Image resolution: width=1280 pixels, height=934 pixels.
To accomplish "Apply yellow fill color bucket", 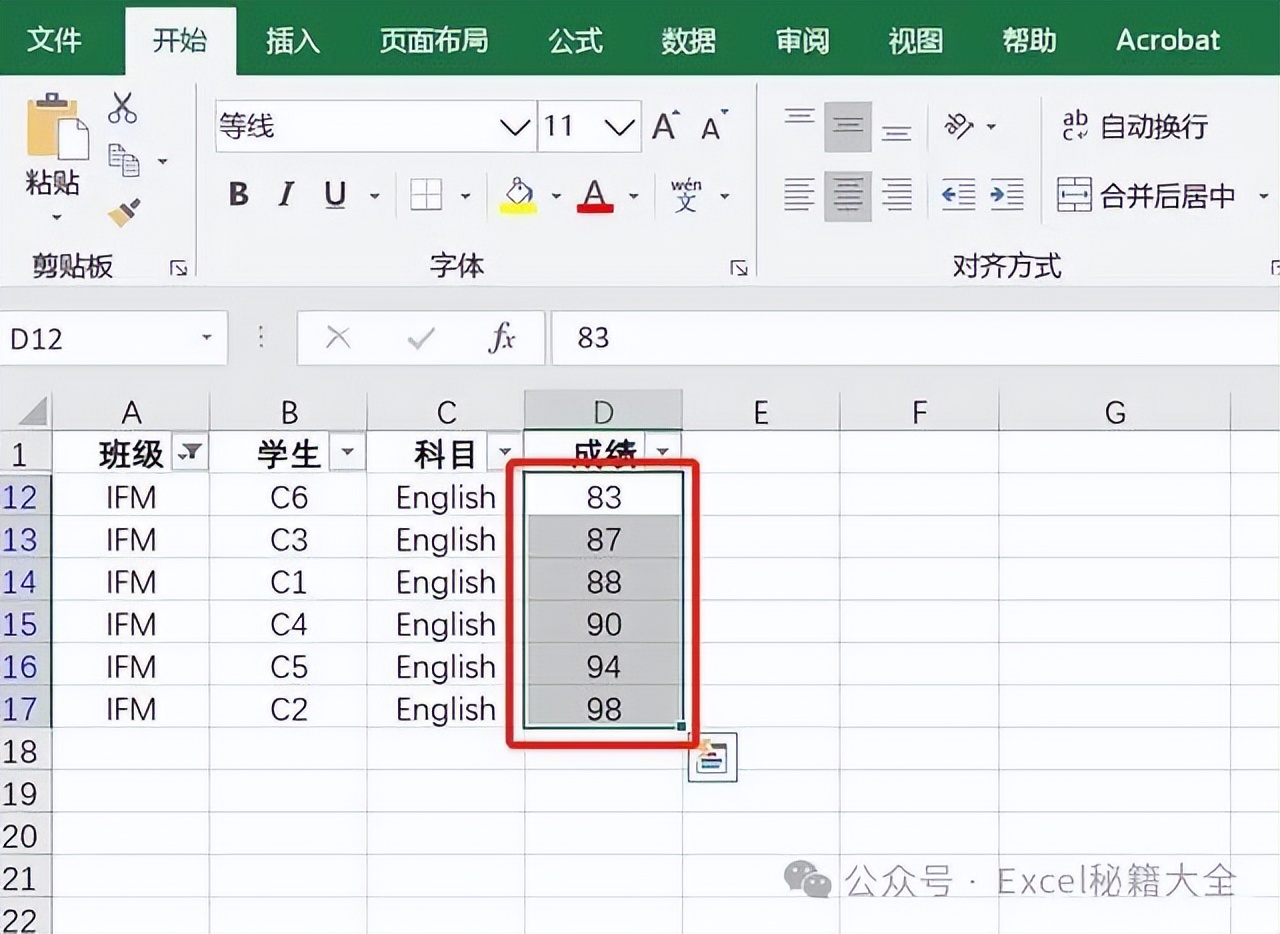I will (519, 195).
